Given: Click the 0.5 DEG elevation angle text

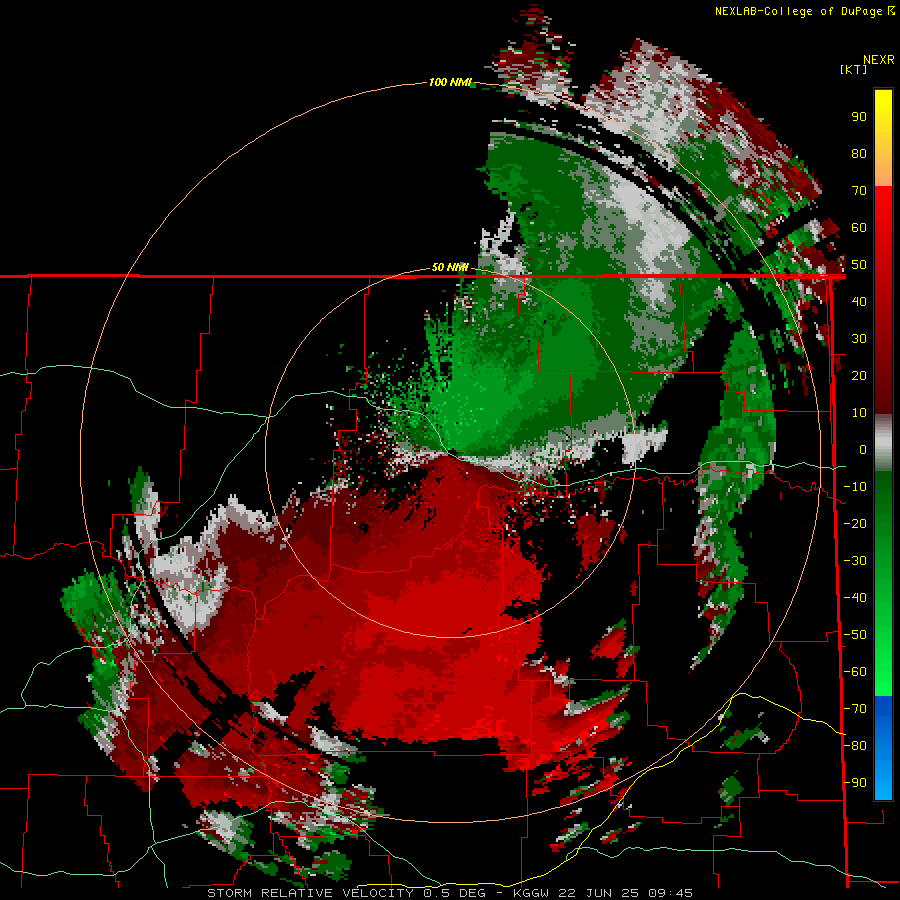Looking at the screenshot, I should point(455,893).
